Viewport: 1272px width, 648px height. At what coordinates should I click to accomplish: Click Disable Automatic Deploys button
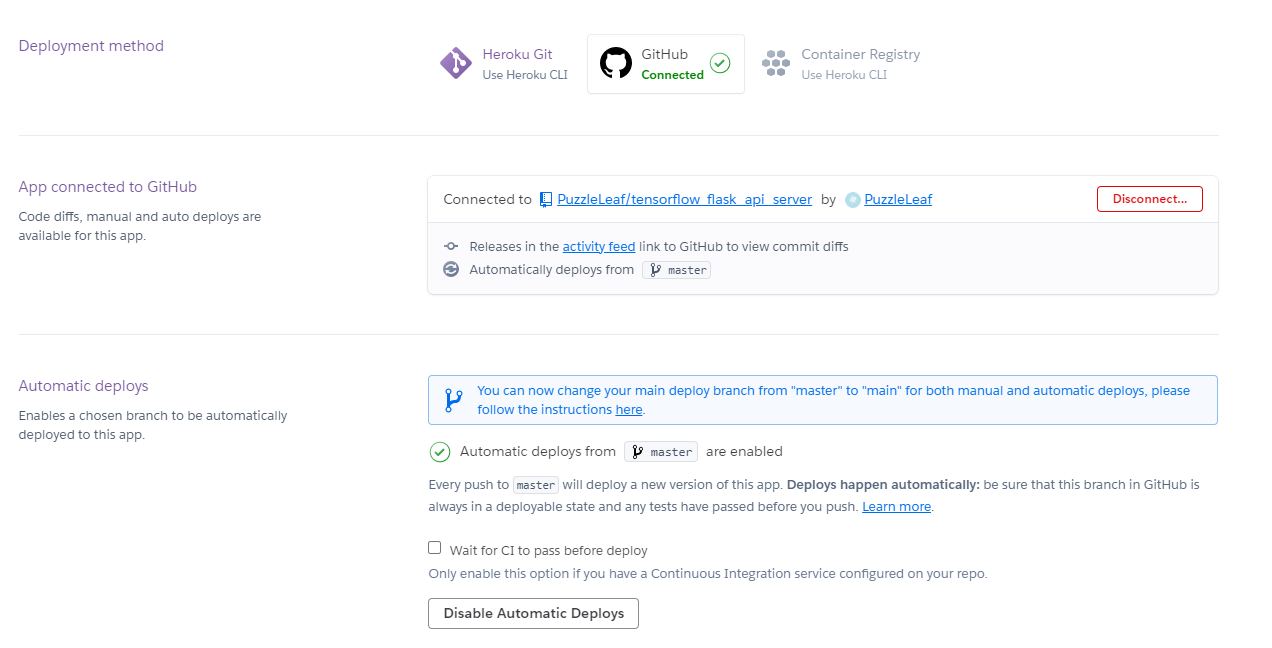click(x=533, y=613)
